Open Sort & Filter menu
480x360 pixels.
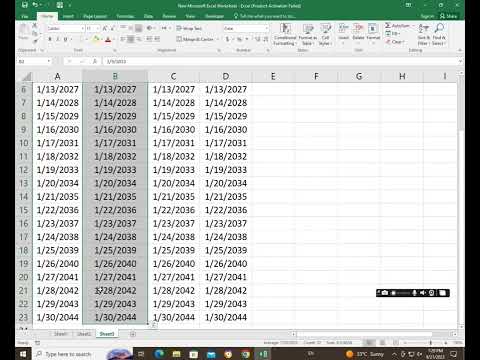click(x=423, y=34)
